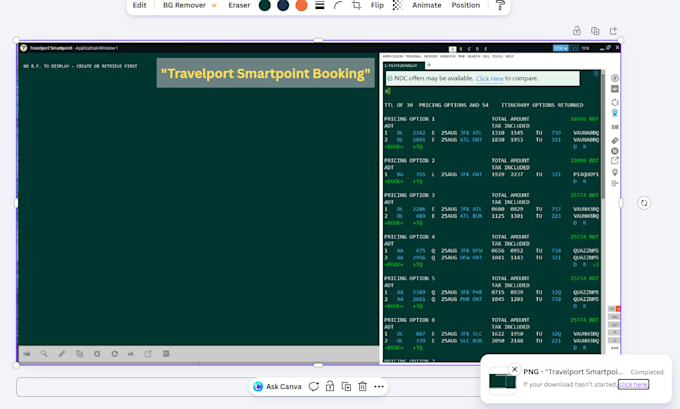Click the 'PRICING OPTION 6' heading
The width and height of the screenshot is (680, 409).
[x=409, y=320]
